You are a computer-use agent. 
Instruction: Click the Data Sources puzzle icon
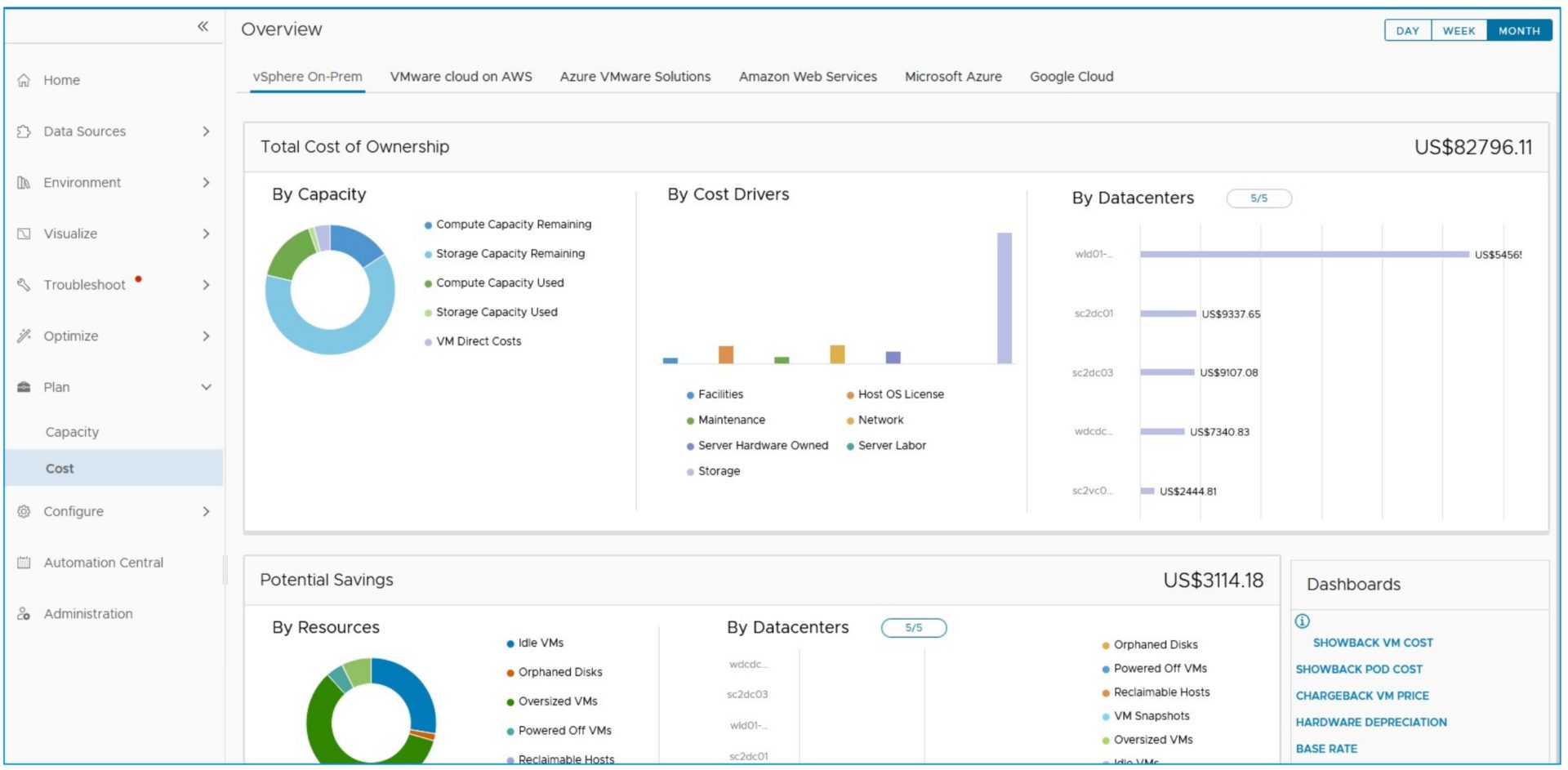(24, 131)
